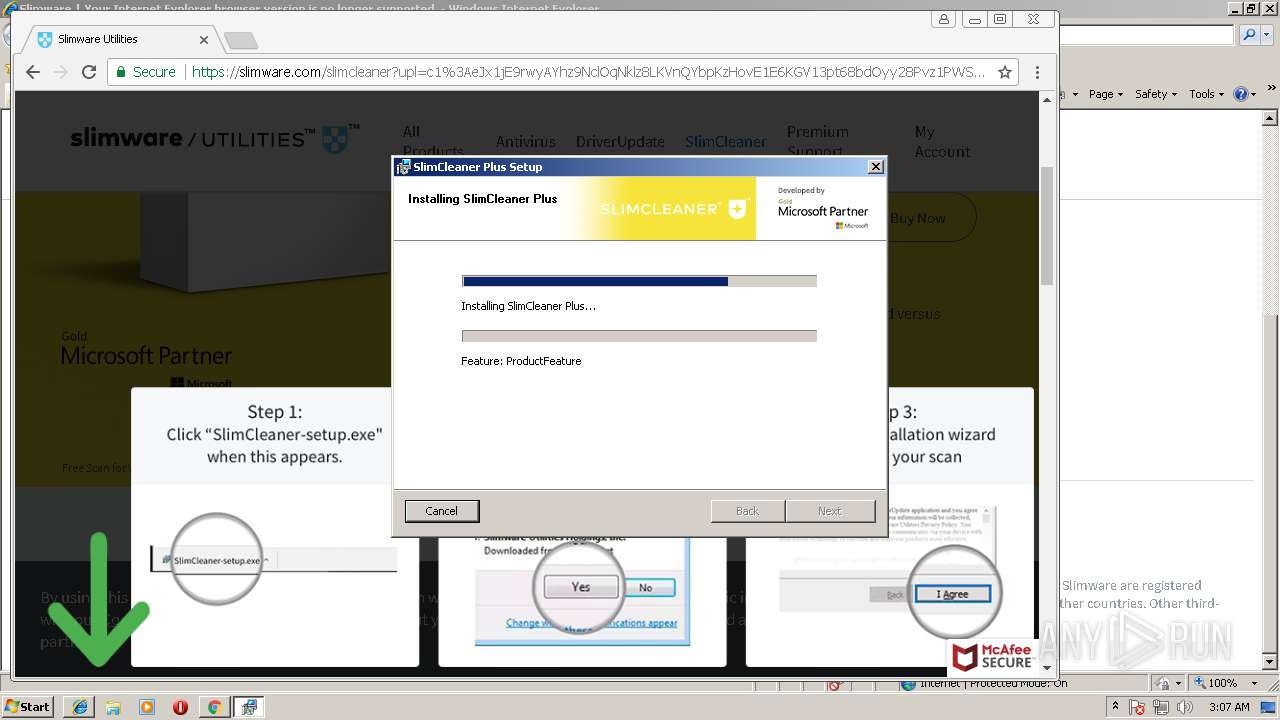Select SlimCleaner nav item

pos(726,141)
